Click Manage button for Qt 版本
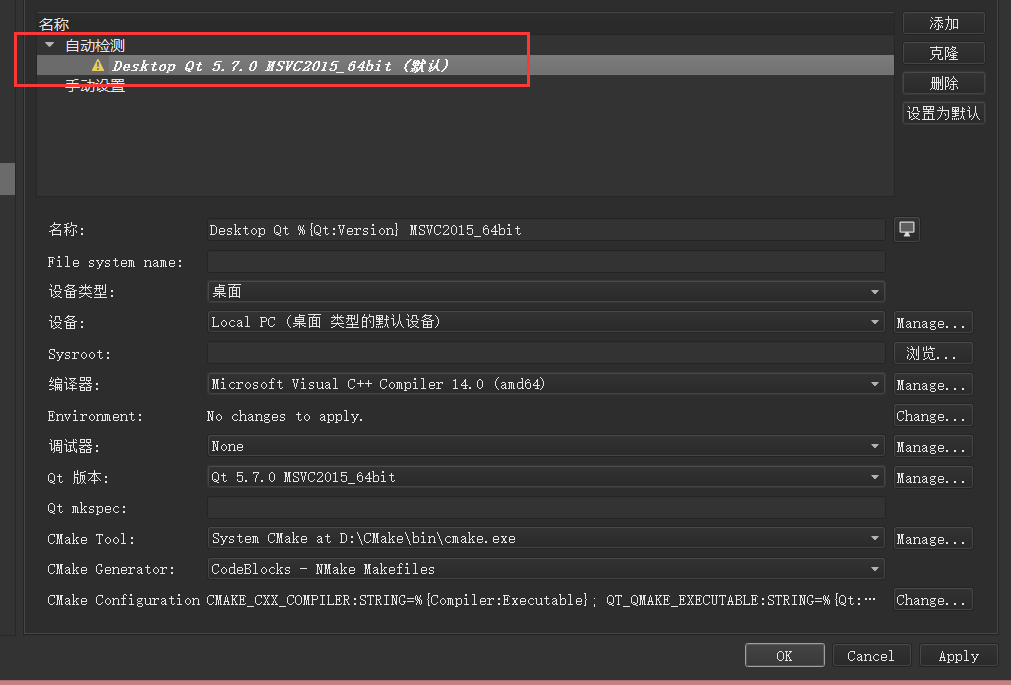Viewport: 1011px width, 685px height. (932, 477)
